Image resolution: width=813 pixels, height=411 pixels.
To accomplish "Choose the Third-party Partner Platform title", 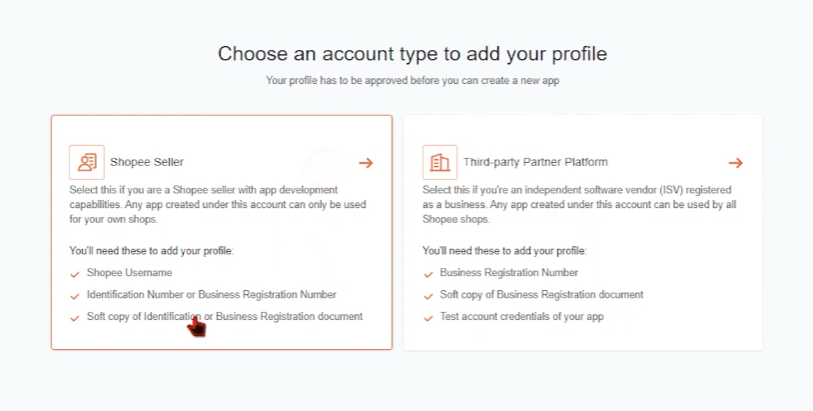I will (536, 162).
